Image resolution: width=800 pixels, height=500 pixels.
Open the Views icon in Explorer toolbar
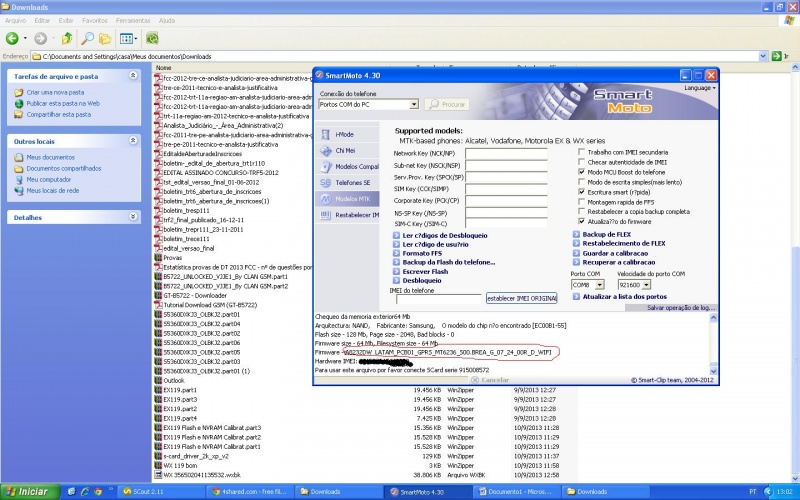(x=126, y=38)
